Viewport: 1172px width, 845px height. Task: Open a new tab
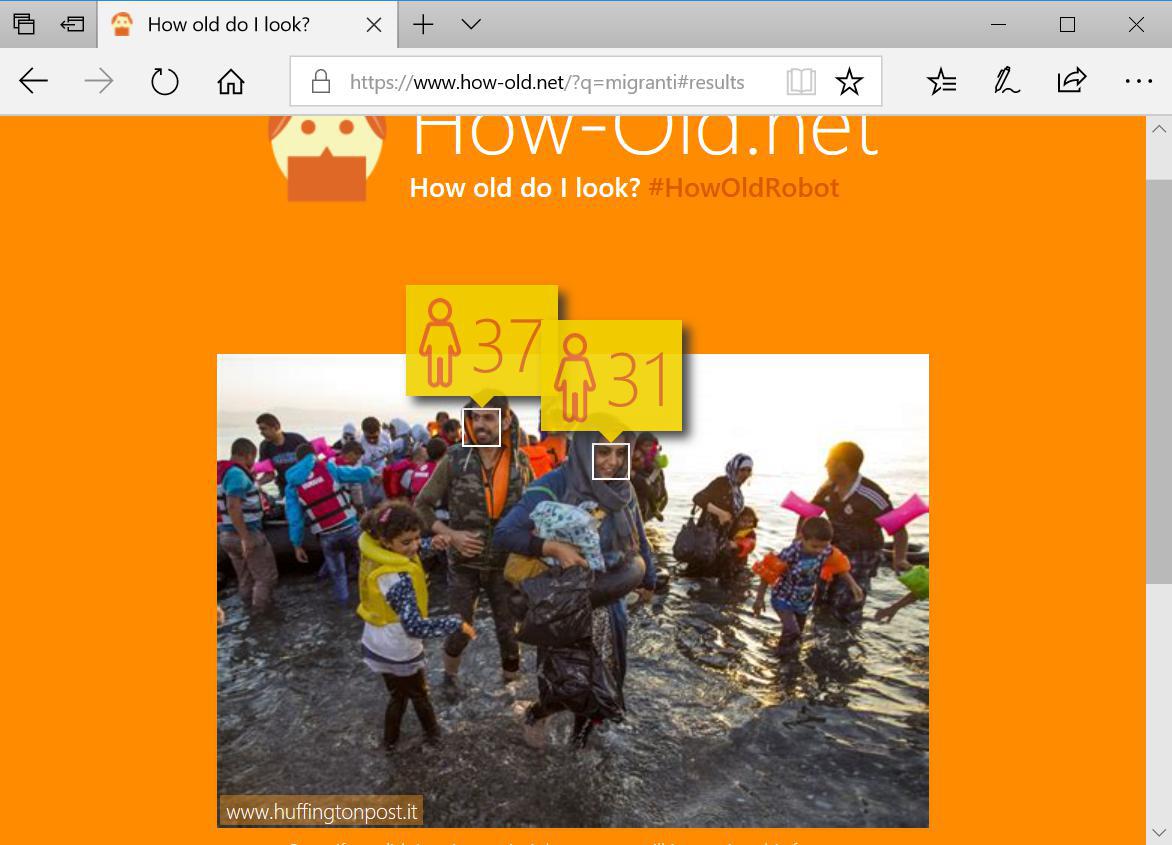[423, 24]
